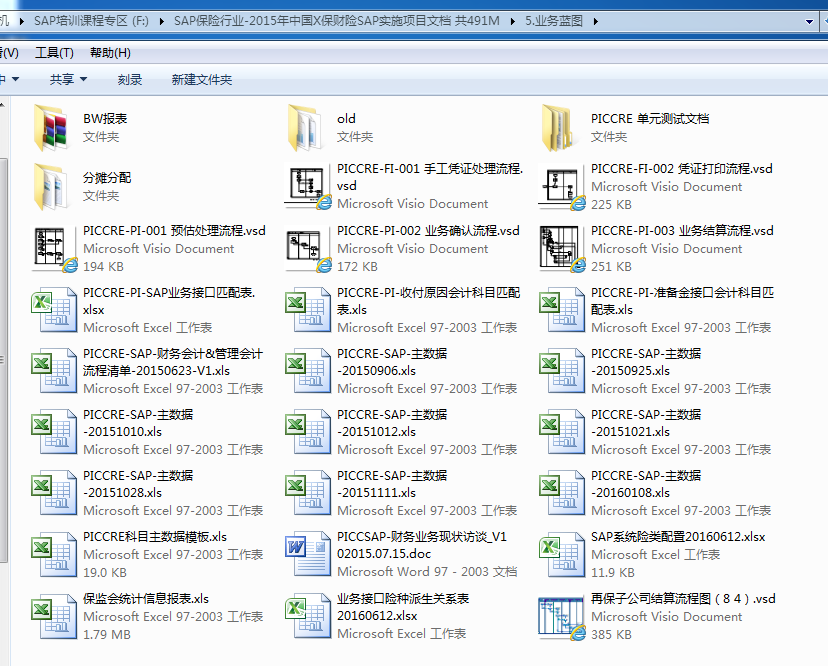Click the navigation pane scroll-up arrow
Screen dimensions: 828x666
3,105
